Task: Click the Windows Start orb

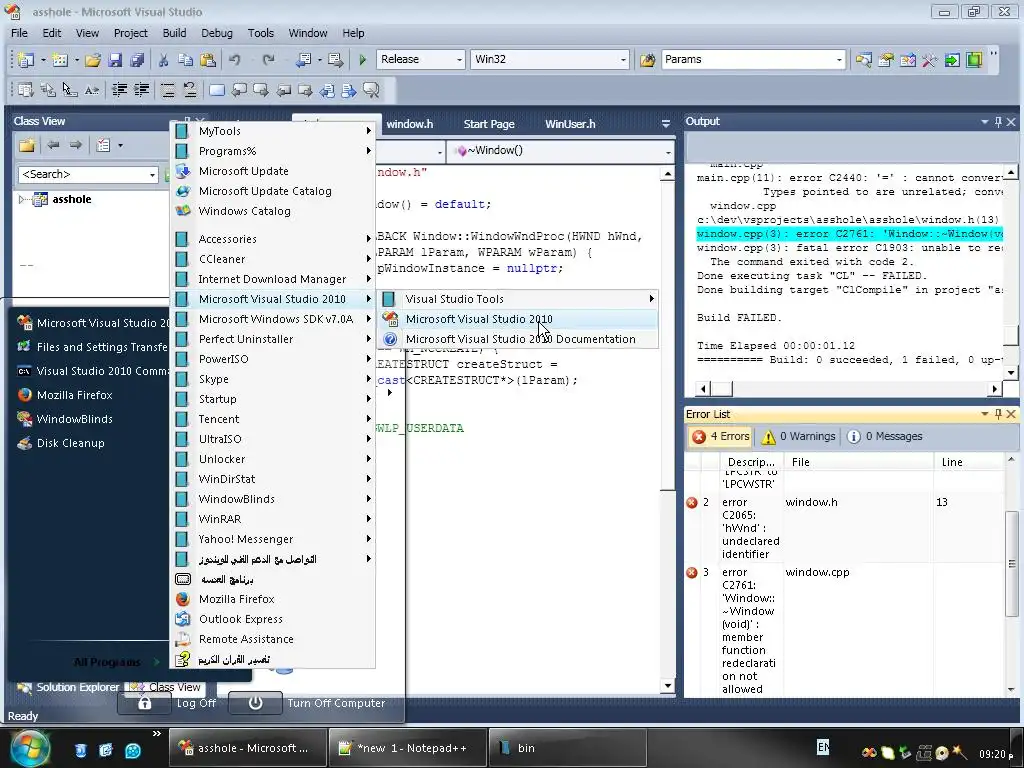Action: click(x=28, y=749)
